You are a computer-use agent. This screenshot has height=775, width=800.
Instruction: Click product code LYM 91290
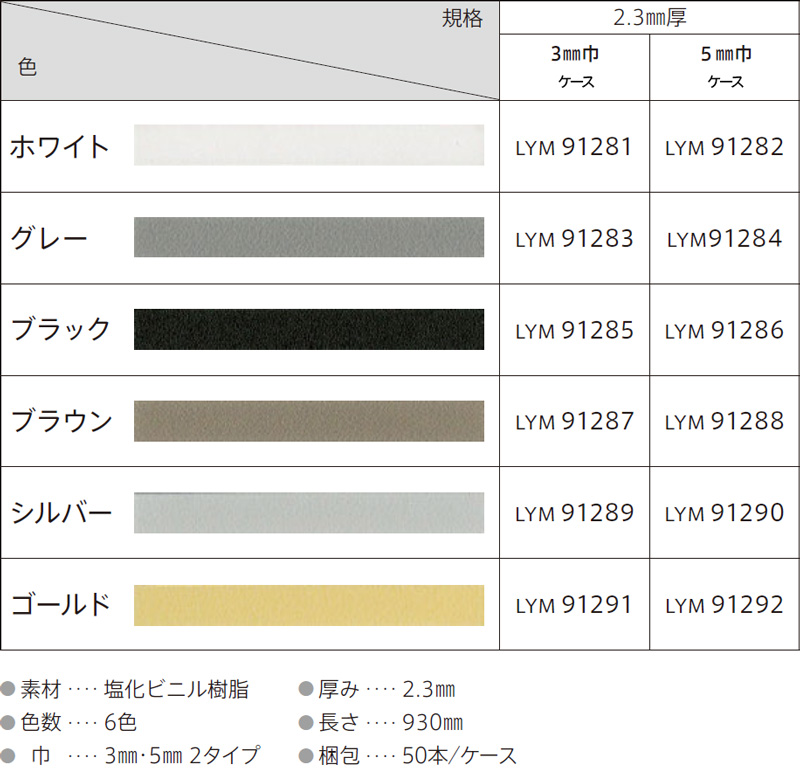click(724, 513)
